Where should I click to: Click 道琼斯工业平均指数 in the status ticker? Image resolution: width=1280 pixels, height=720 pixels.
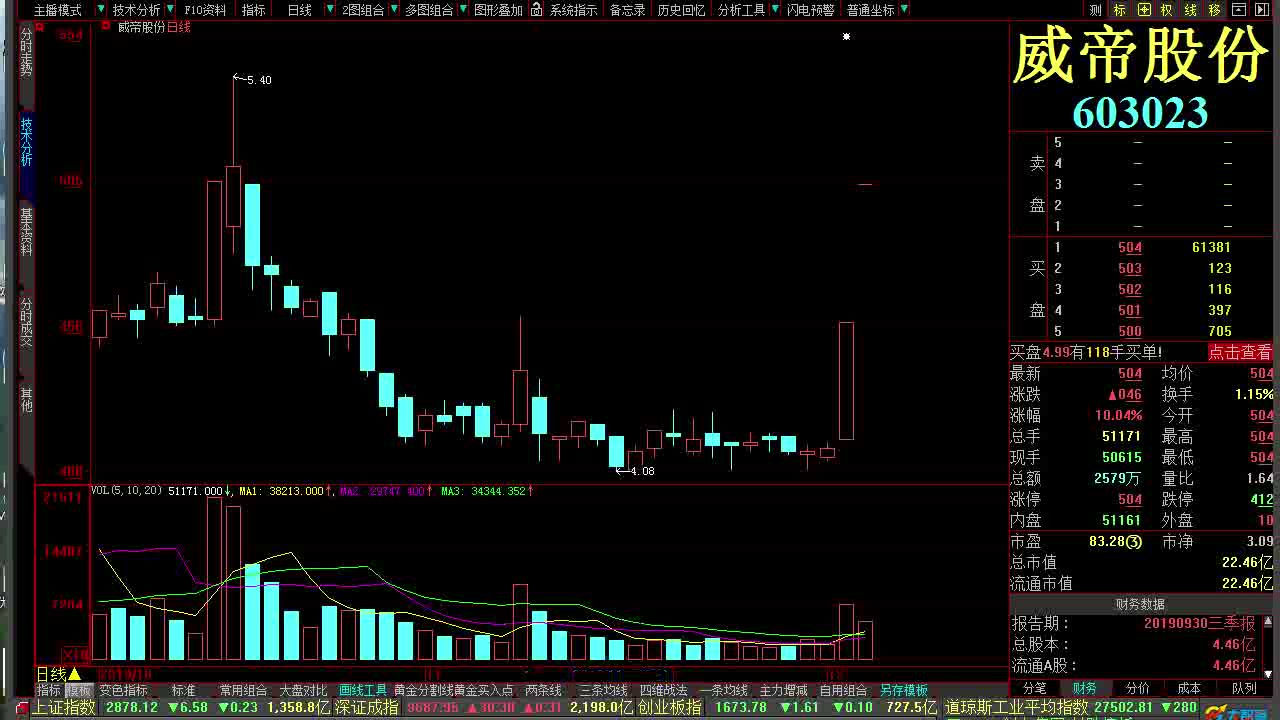pos(1016,708)
